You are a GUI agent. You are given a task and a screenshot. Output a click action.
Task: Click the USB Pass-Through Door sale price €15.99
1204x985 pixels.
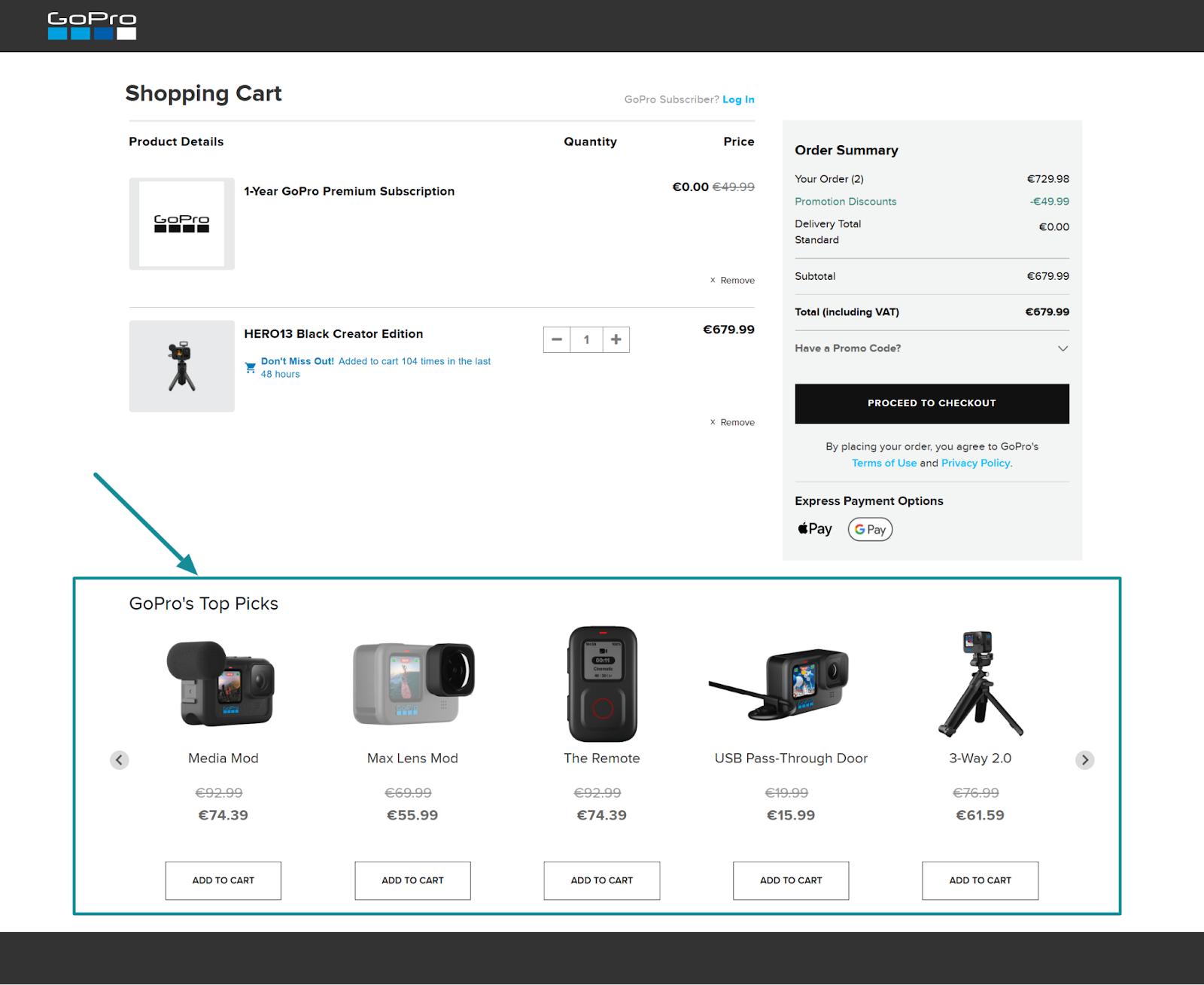coord(791,815)
